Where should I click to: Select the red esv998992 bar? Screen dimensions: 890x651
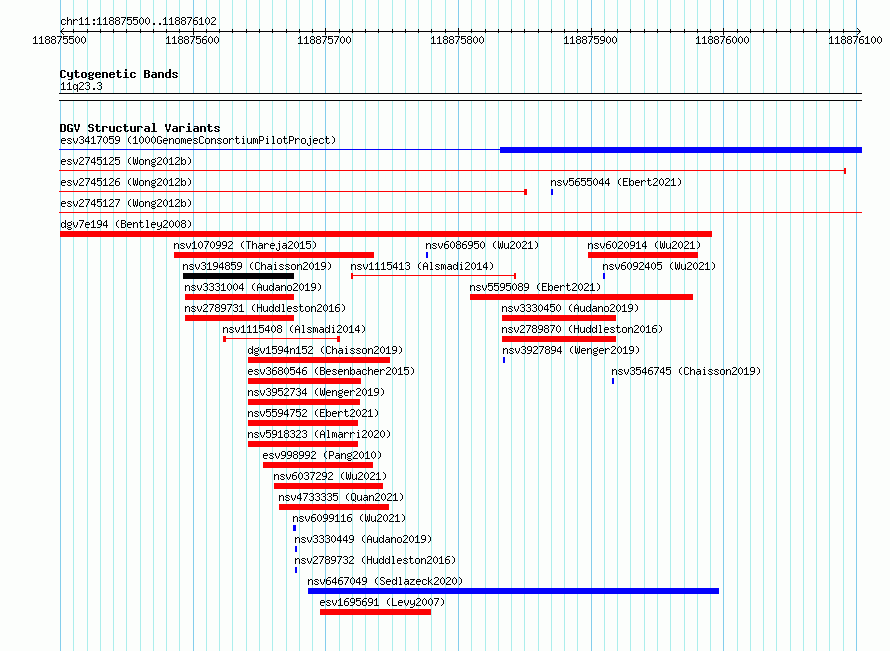click(318, 465)
